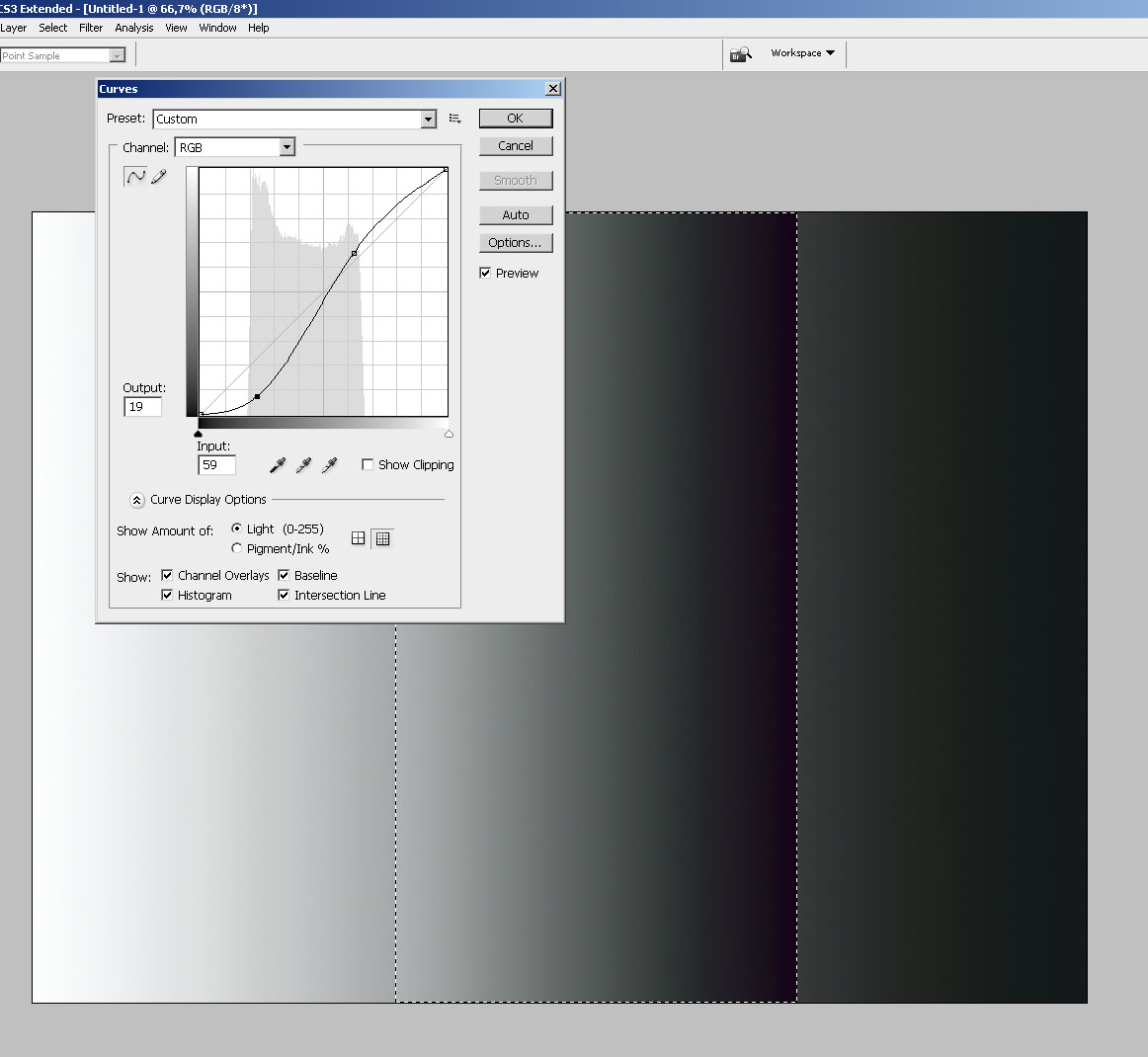This screenshot has height=1057, width=1148.
Task: Pick the gray point eyedropper
Action: point(304,465)
